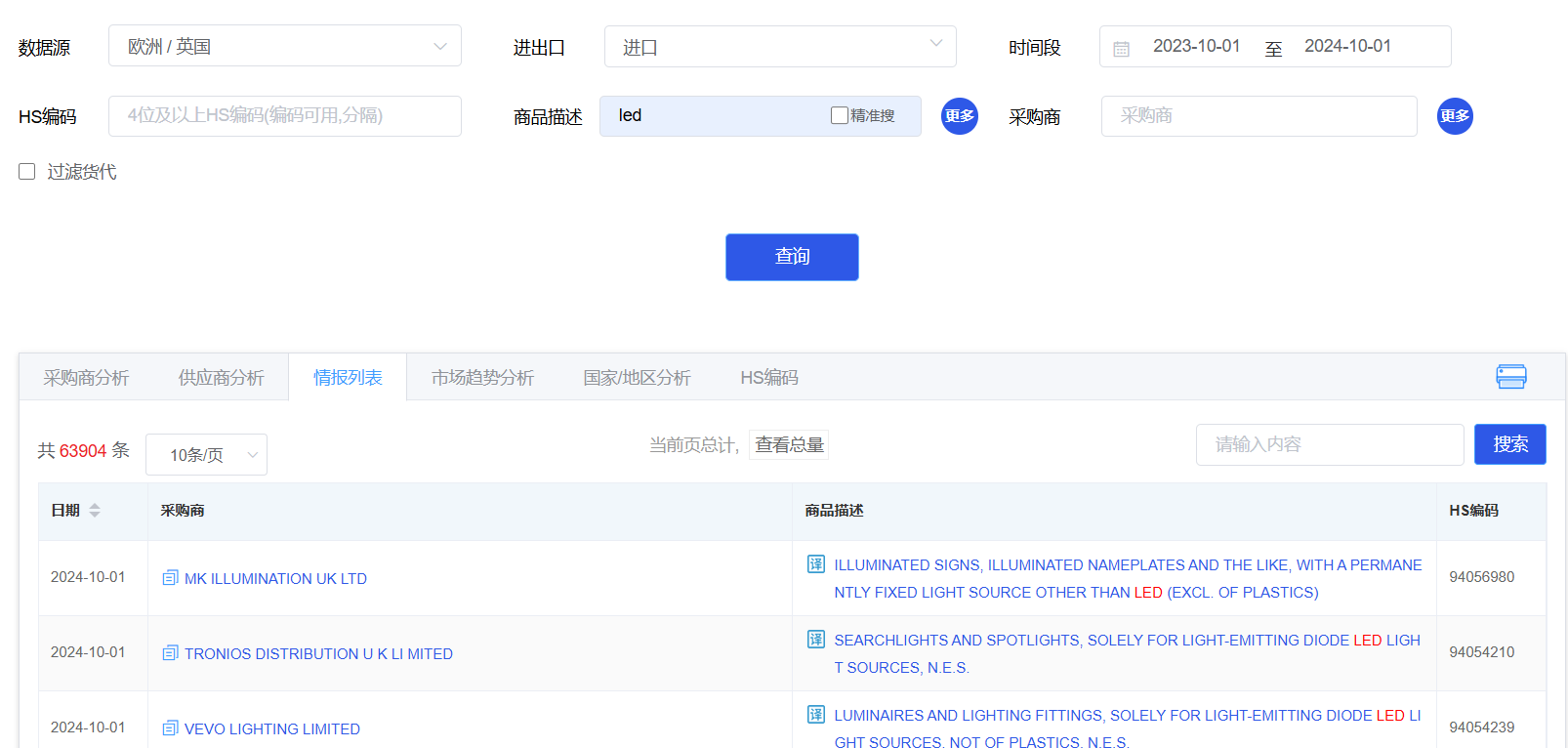Click the blue 查询 query button
1568x748 pixels.
tap(792, 257)
